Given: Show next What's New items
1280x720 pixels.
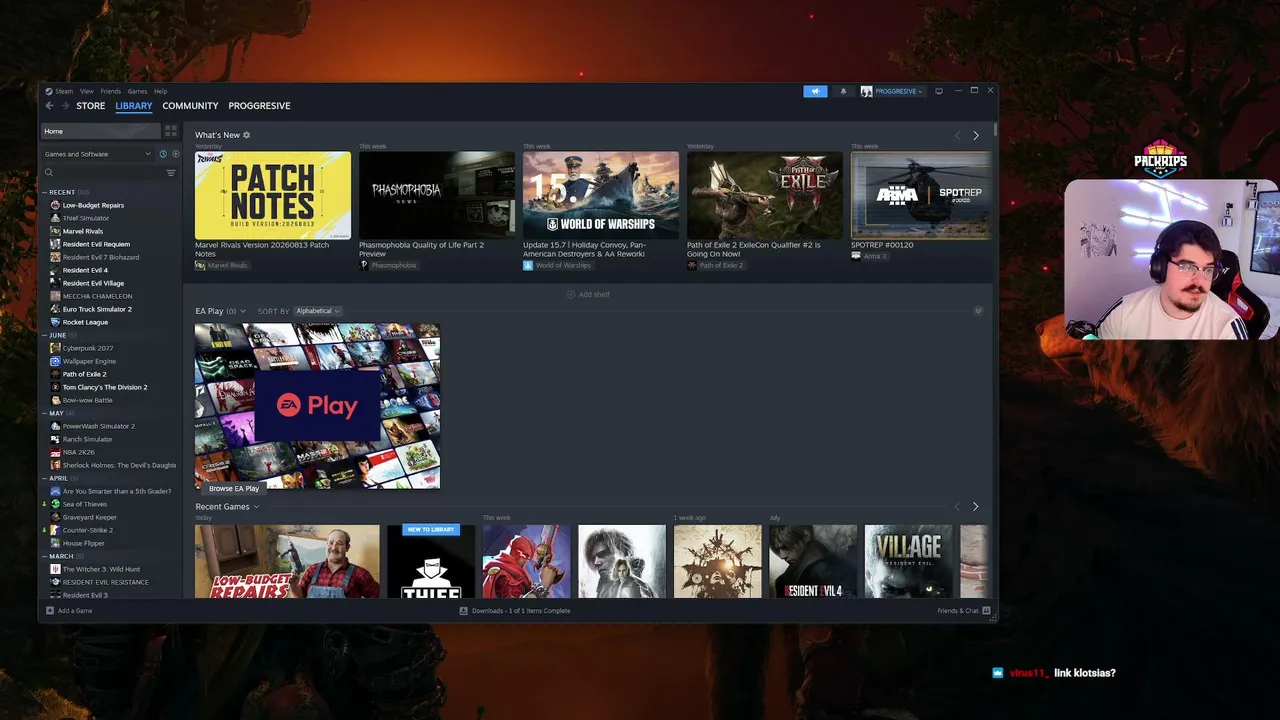Looking at the screenshot, I should pyautogui.click(x=976, y=135).
